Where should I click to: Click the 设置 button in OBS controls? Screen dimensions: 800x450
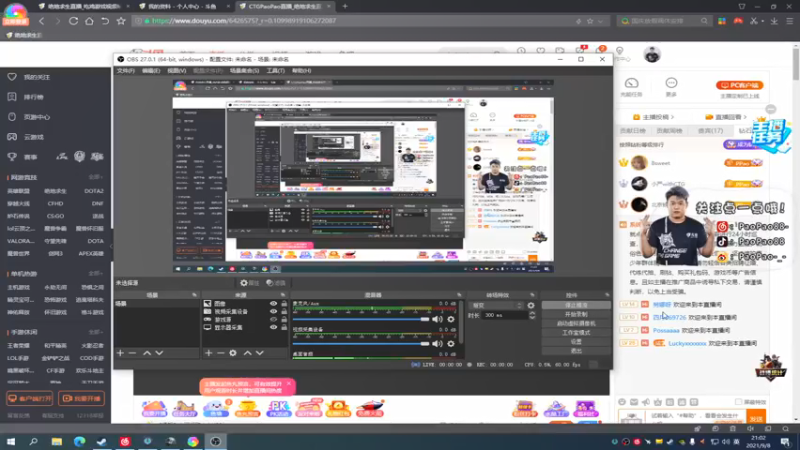click(x=576, y=342)
